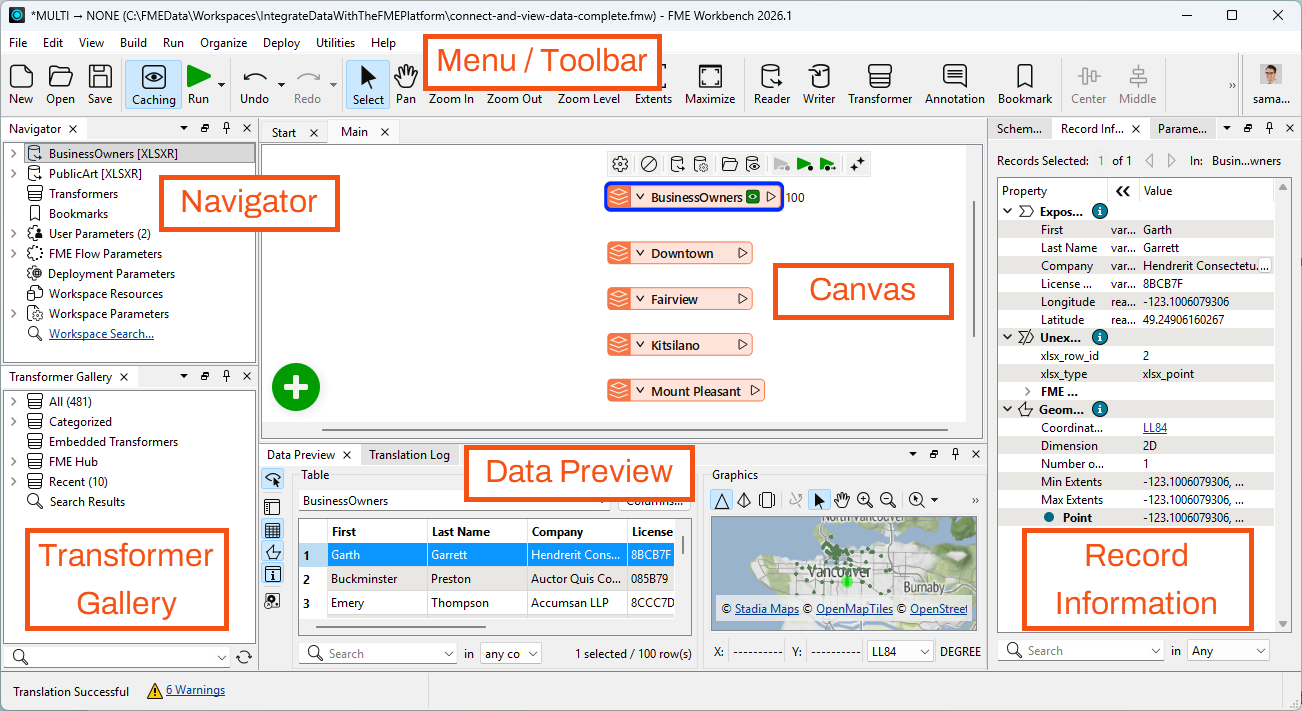Collapse the Geometry section in Record Information
Viewport: 1302px width, 711px height.
pos(1007,409)
